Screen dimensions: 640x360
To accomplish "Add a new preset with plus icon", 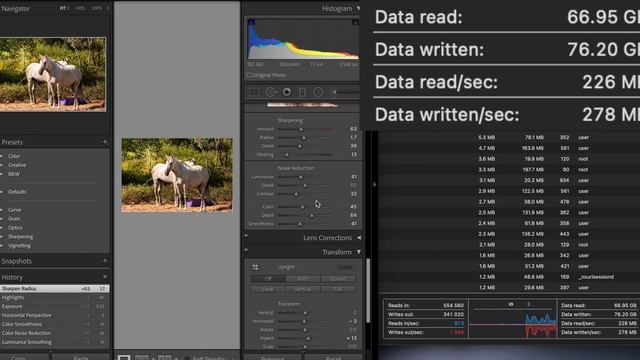I will [x=105, y=142].
